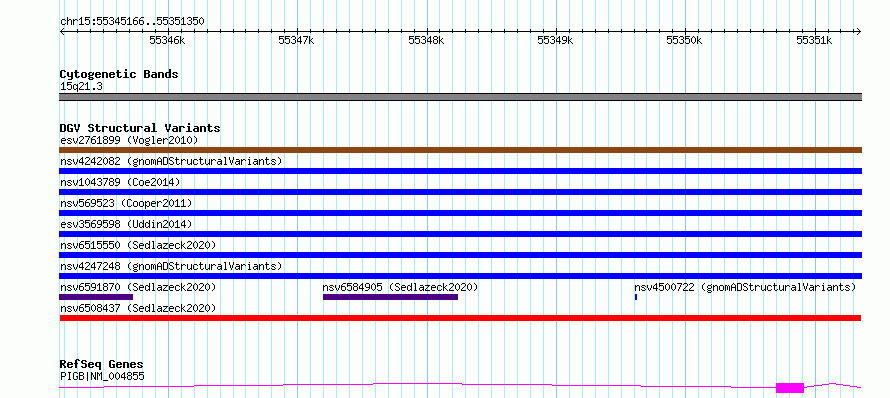Open variant nsv6515550 (Sedlazeck2020) label
The image size is (890, 398).
(138, 245)
